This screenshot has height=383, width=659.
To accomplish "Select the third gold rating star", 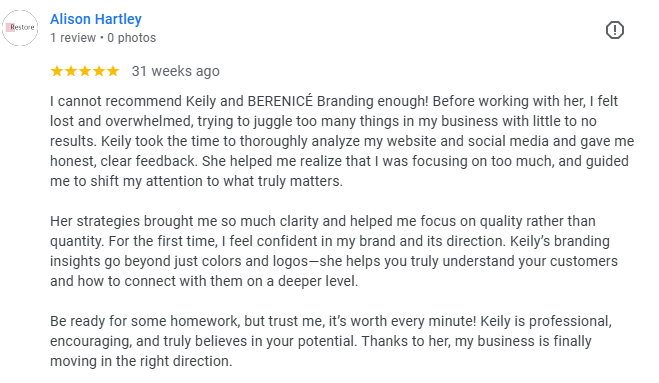I will pyautogui.click(x=85, y=71).
